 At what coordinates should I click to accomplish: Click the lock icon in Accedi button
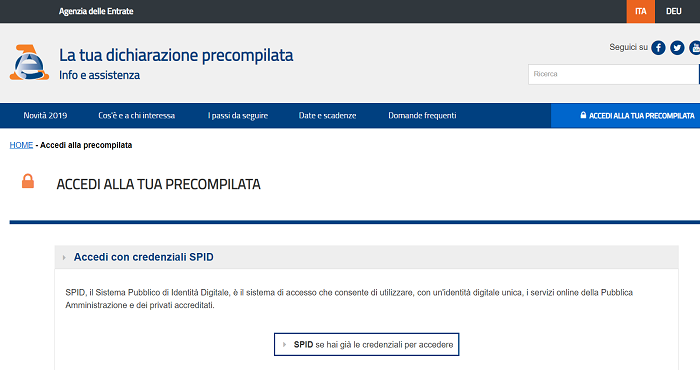click(583, 115)
